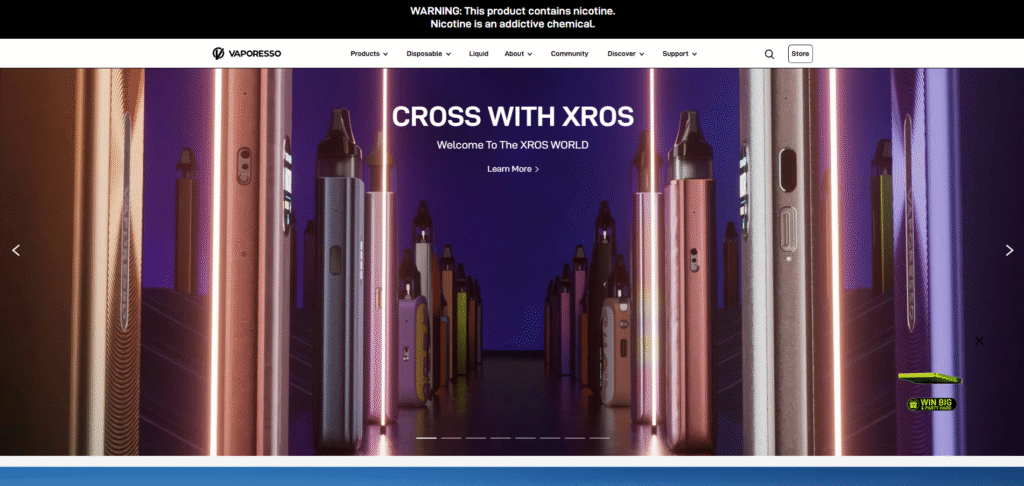1024x486 pixels.
Task: Select the first carousel slide indicator
Action: coord(426,438)
